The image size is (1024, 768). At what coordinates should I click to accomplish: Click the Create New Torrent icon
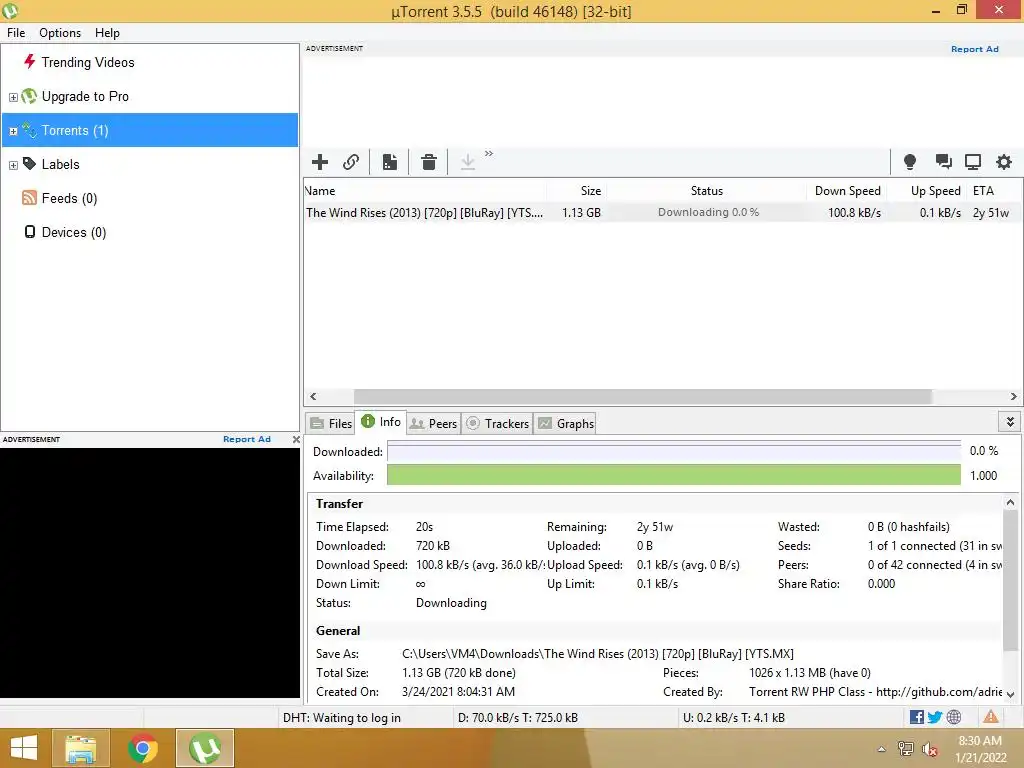tap(390, 162)
